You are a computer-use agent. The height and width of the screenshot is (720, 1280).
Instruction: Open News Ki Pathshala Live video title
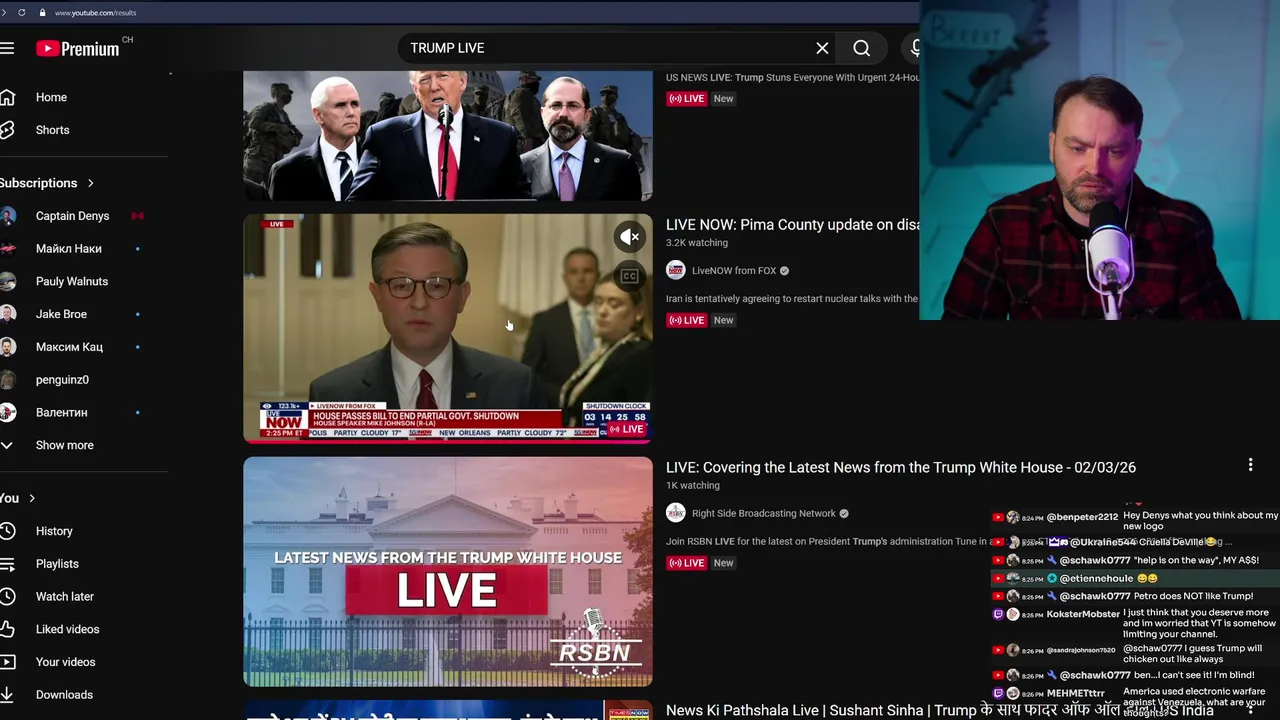tap(940, 710)
